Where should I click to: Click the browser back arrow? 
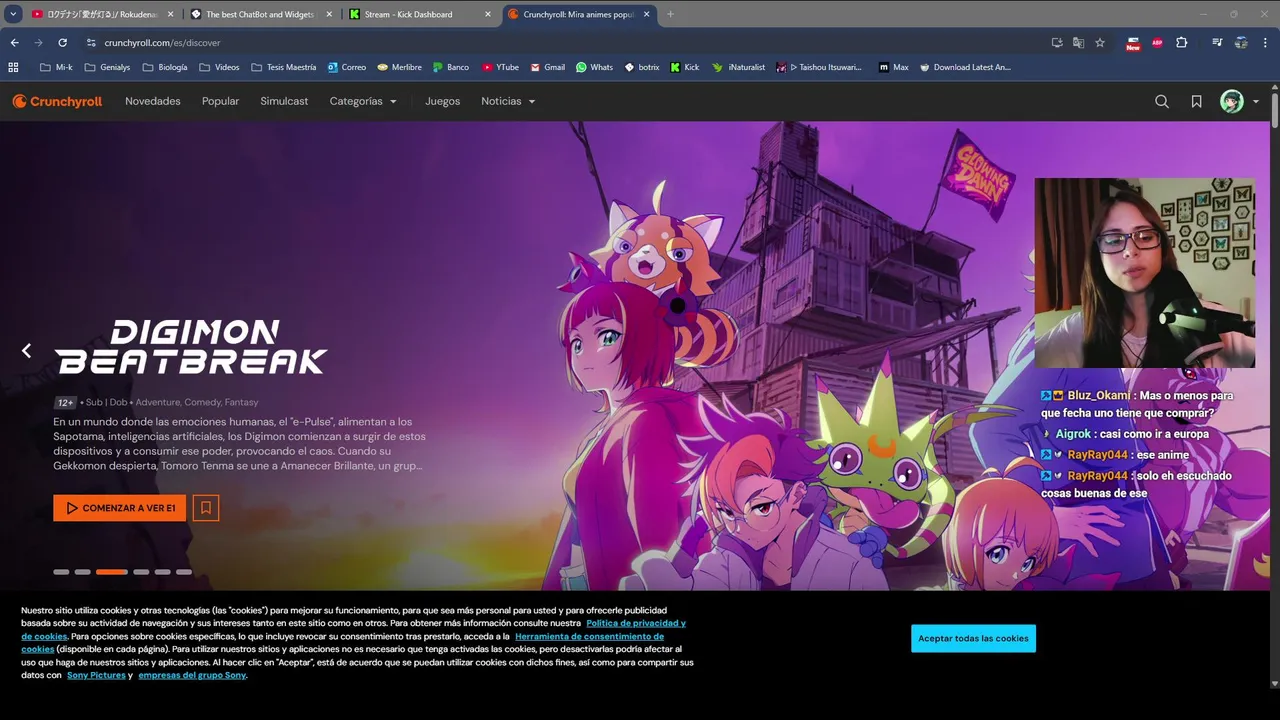(x=14, y=43)
